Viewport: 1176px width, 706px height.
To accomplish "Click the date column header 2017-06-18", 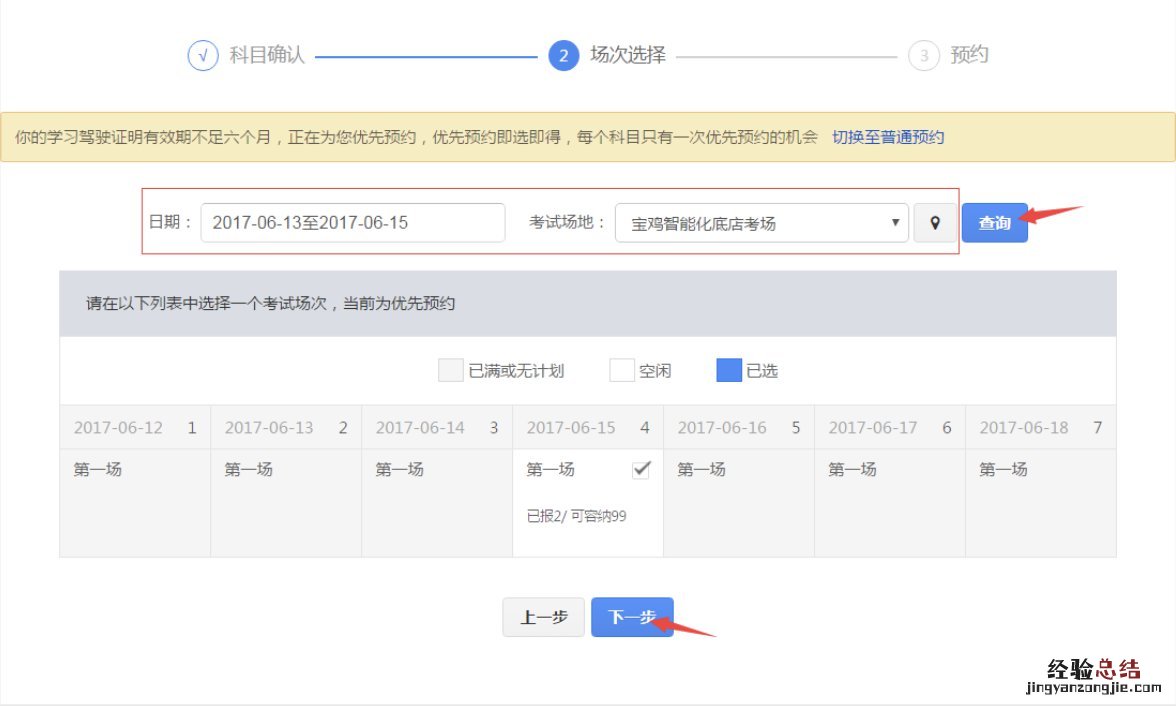I will [x=1024, y=427].
